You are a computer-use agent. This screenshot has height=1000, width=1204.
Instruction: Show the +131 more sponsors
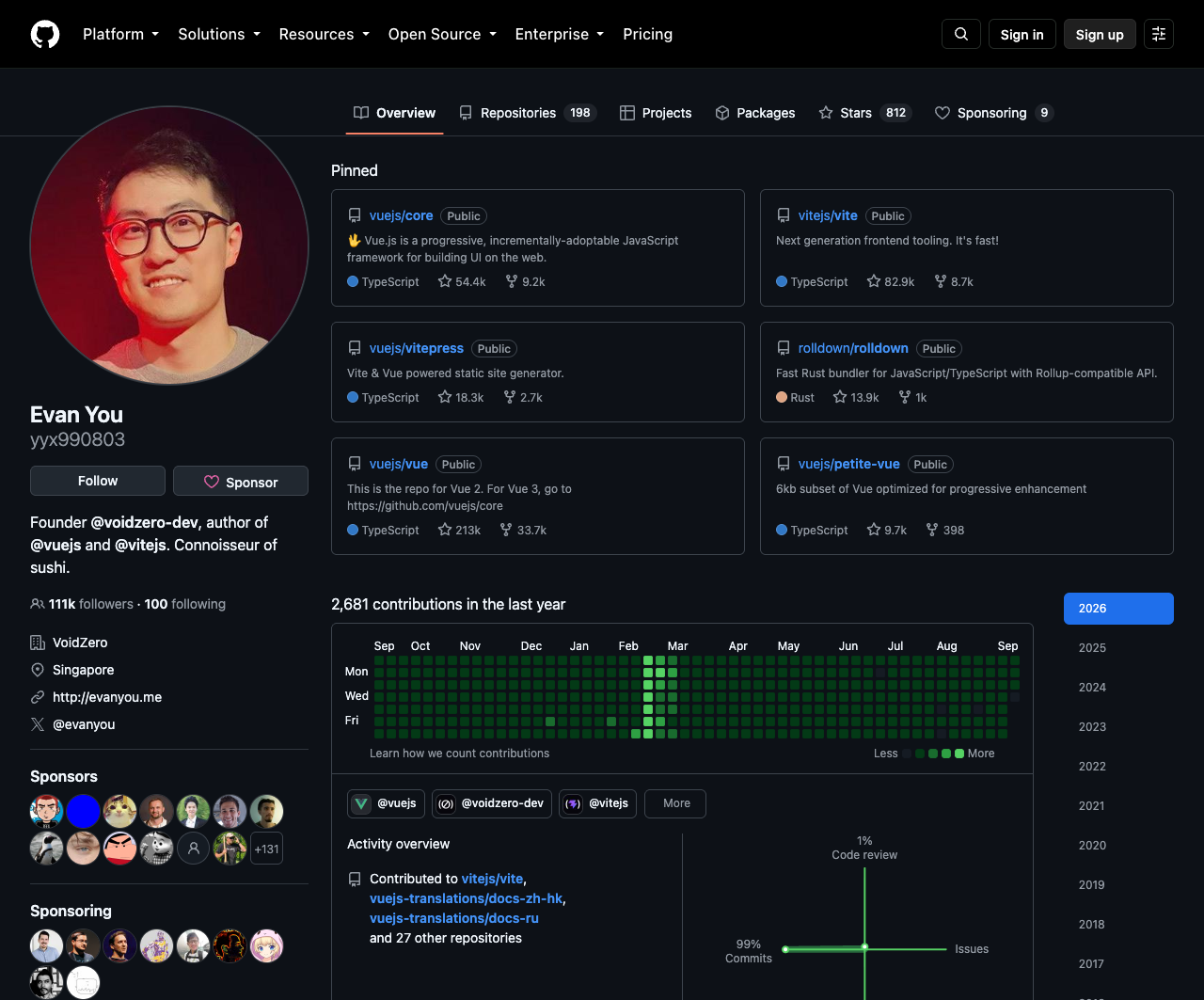click(x=267, y=849)
